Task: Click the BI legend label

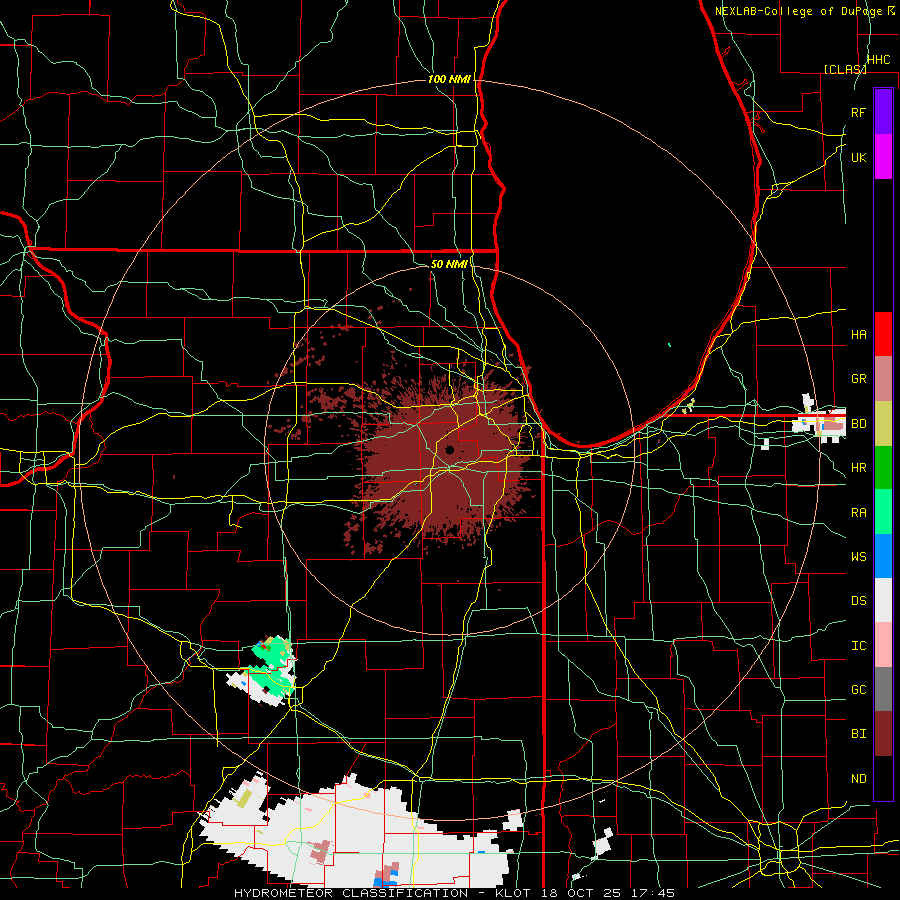Action: coord(858,734)
